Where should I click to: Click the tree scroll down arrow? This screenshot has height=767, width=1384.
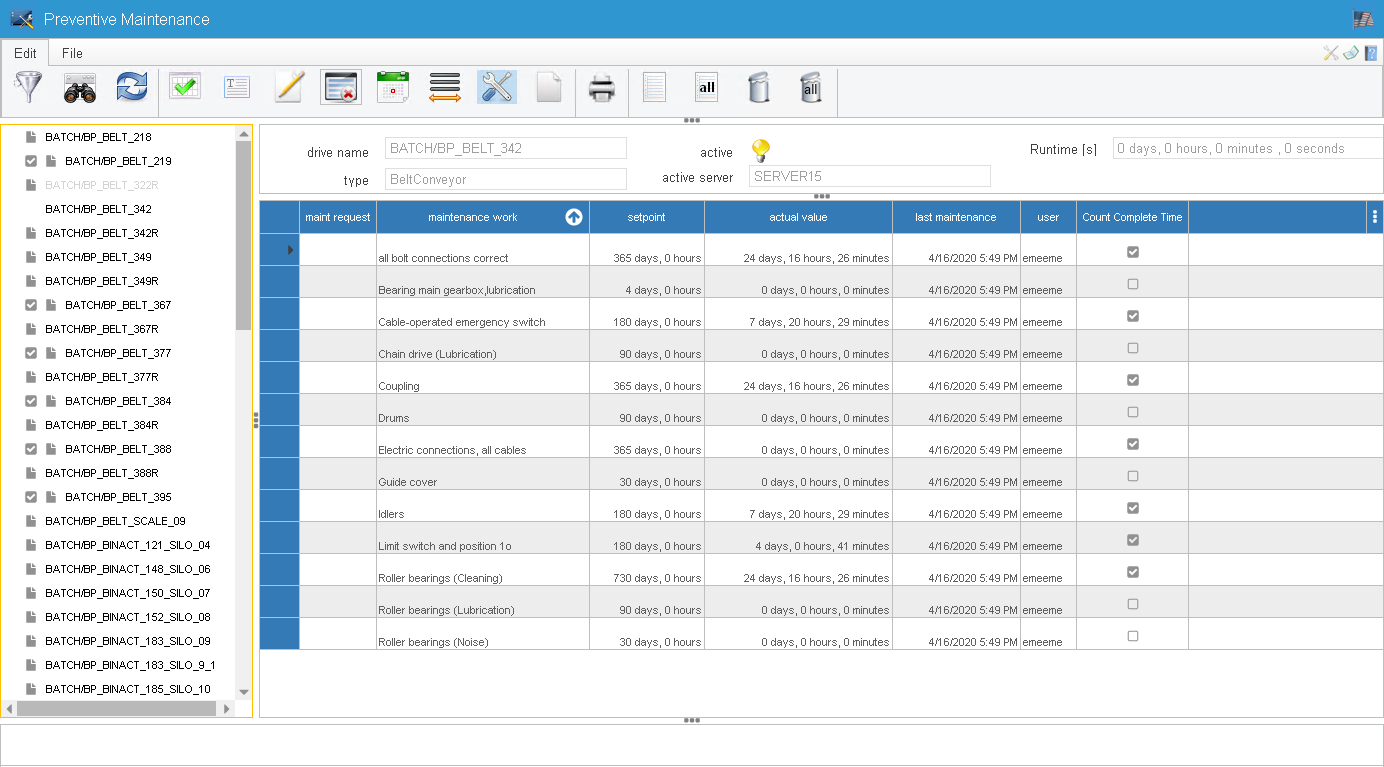click(244, 692)
